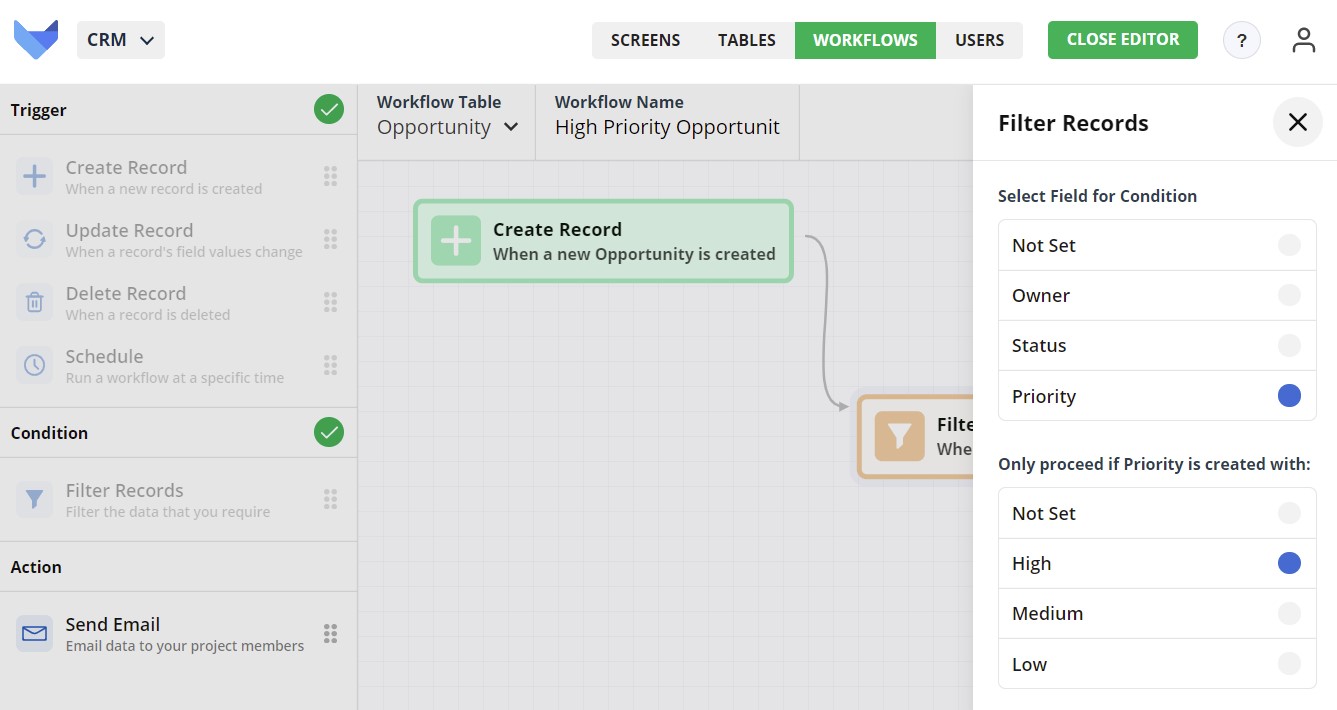Choose High as the priority value
1337x710 pixels.
pos(1157,563)
